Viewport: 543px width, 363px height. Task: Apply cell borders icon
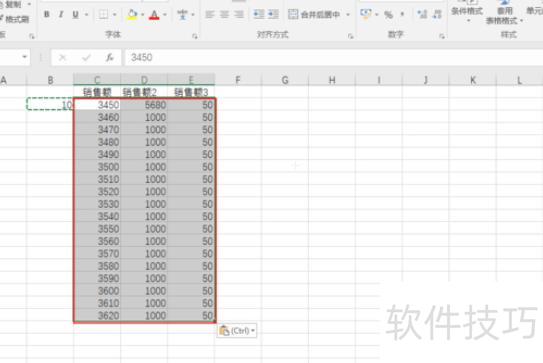click(x=103, y=14)
